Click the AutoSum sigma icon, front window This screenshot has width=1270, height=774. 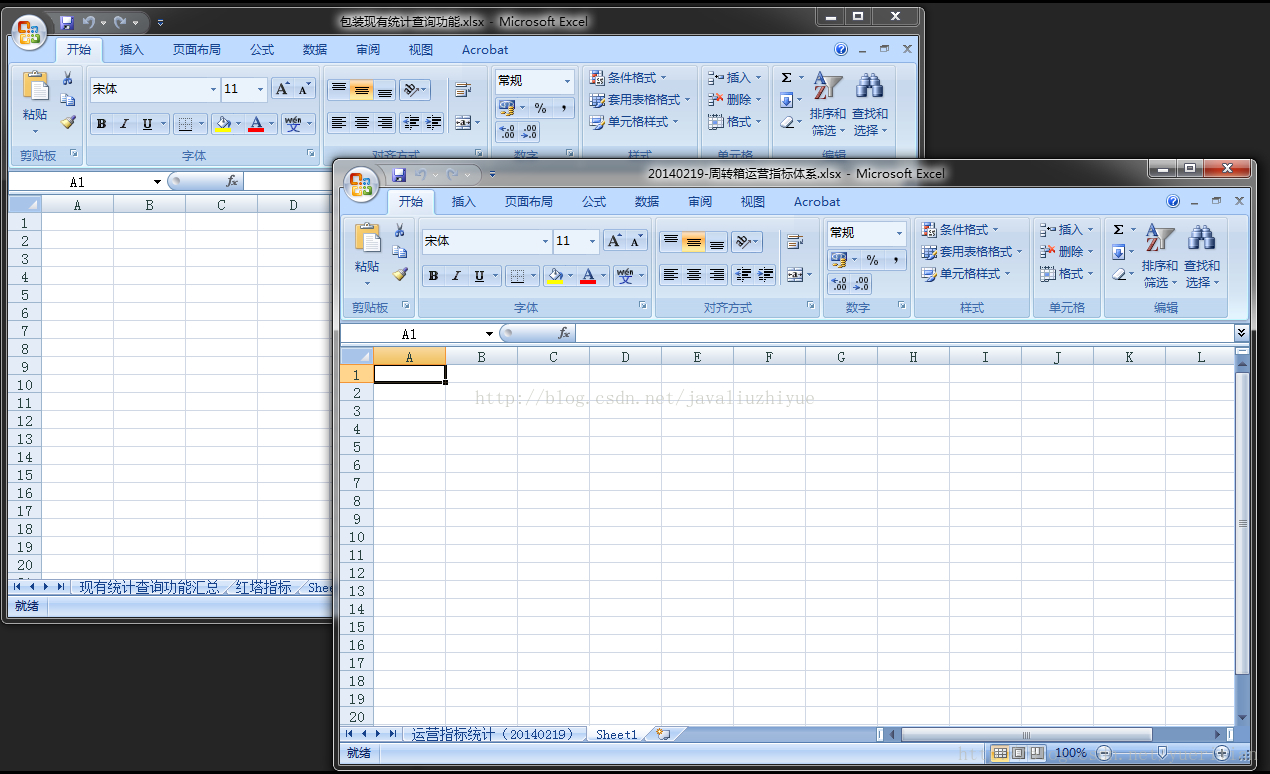pyautogui.click(x=1119, y=230)
